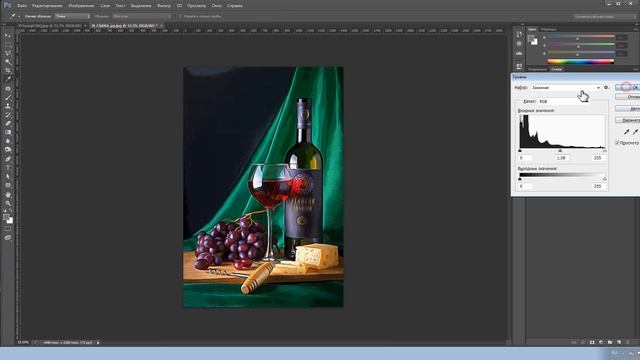The width and height of the screenshot is (640, 360).
Task: Click the Levels preset options gear icon
Action: (606, 88)
